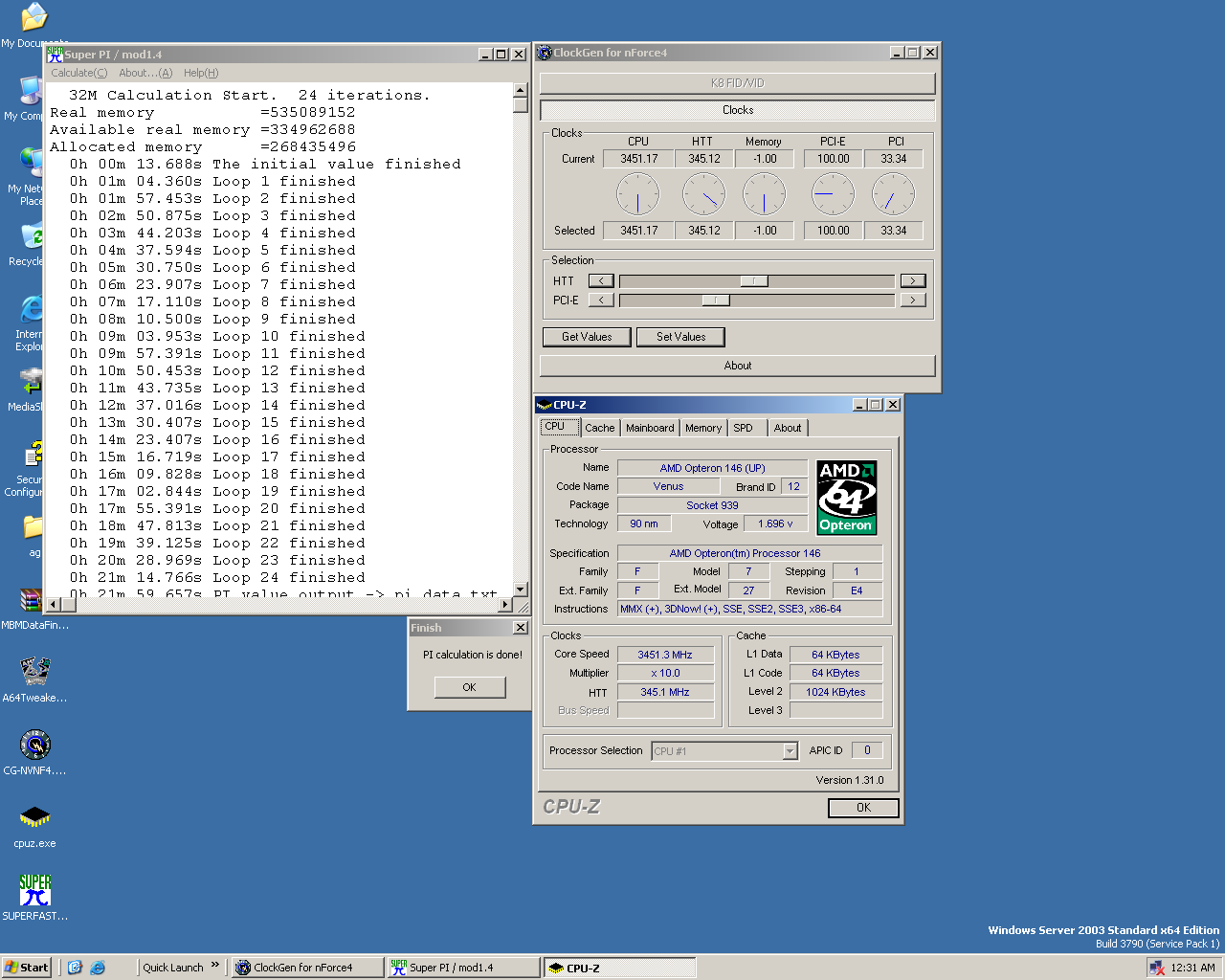Click the ClockGen title bar icon
The image size is (1225, 980).
pyautogui.click(x=545, y=53)
